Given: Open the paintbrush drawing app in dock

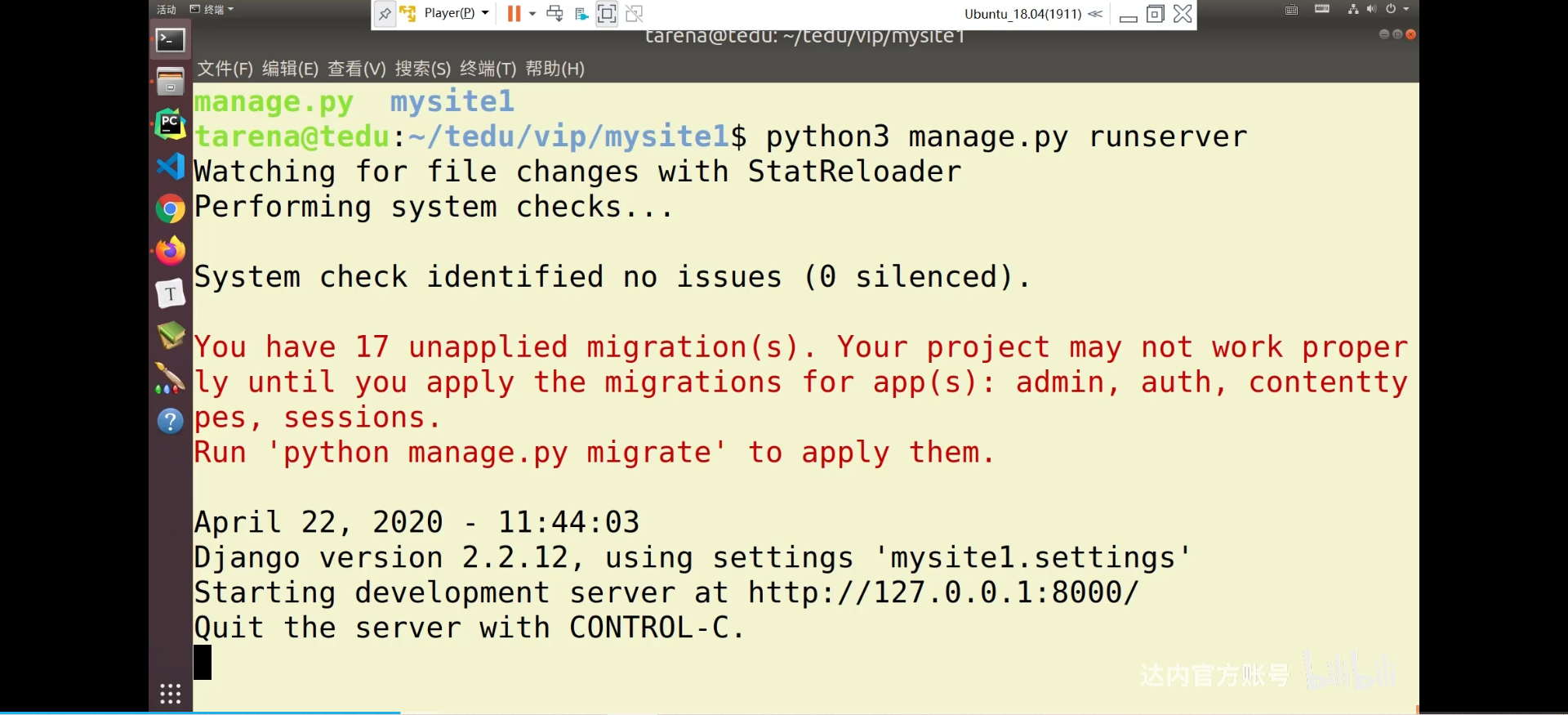Looking at the screenshot, I should tap(170, 378).
